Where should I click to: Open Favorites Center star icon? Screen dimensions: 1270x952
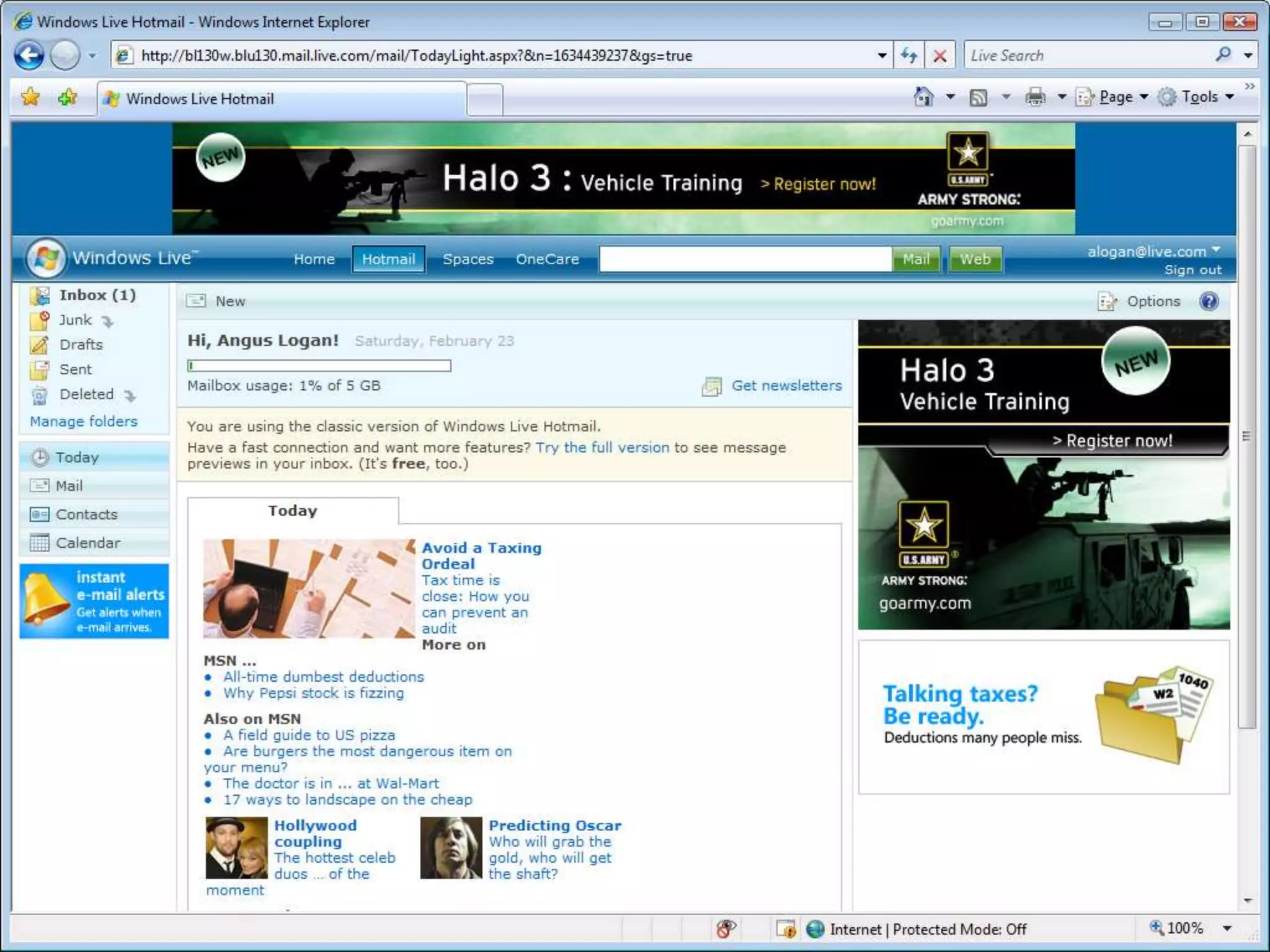click(30, 97)
